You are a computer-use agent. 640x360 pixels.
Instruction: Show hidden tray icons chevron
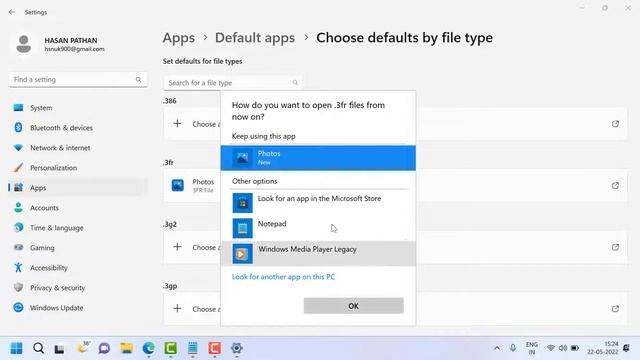point(497,348)
